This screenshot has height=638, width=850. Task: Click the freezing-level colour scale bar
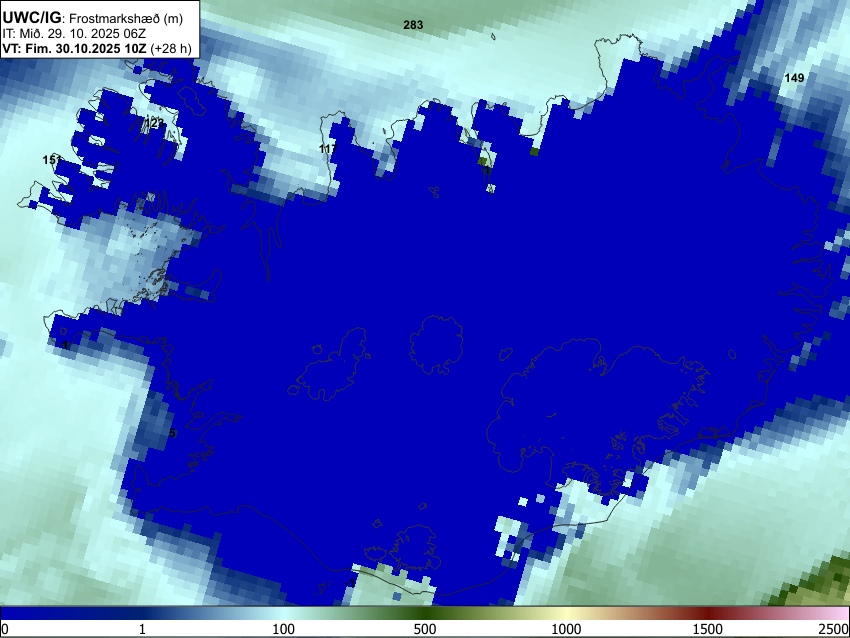click(425, 614)
